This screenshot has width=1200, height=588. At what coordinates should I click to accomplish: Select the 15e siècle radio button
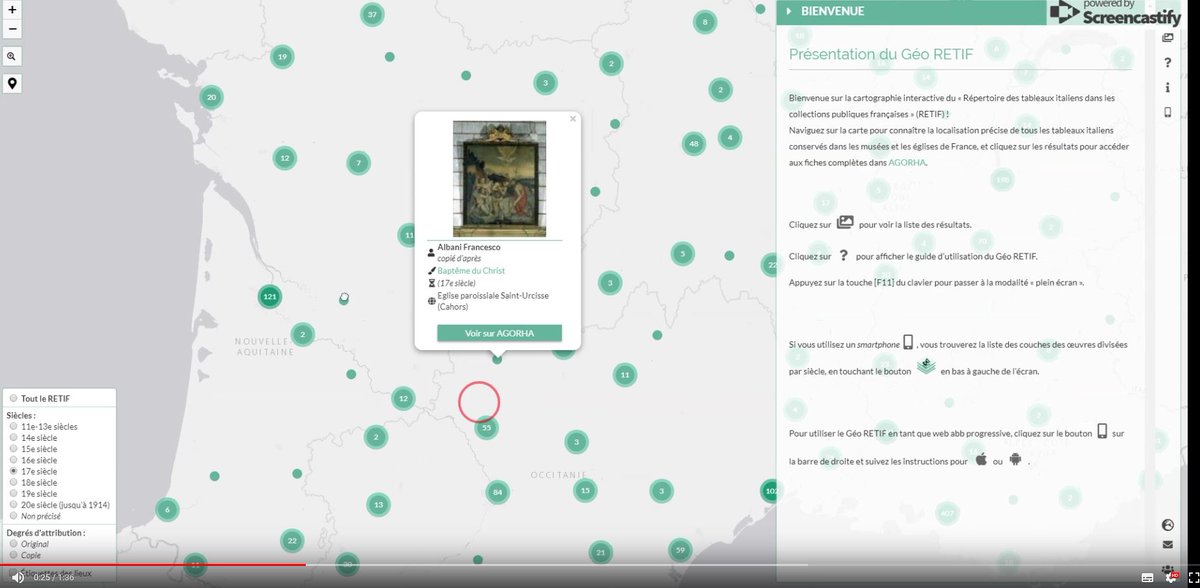coord(14,448)
